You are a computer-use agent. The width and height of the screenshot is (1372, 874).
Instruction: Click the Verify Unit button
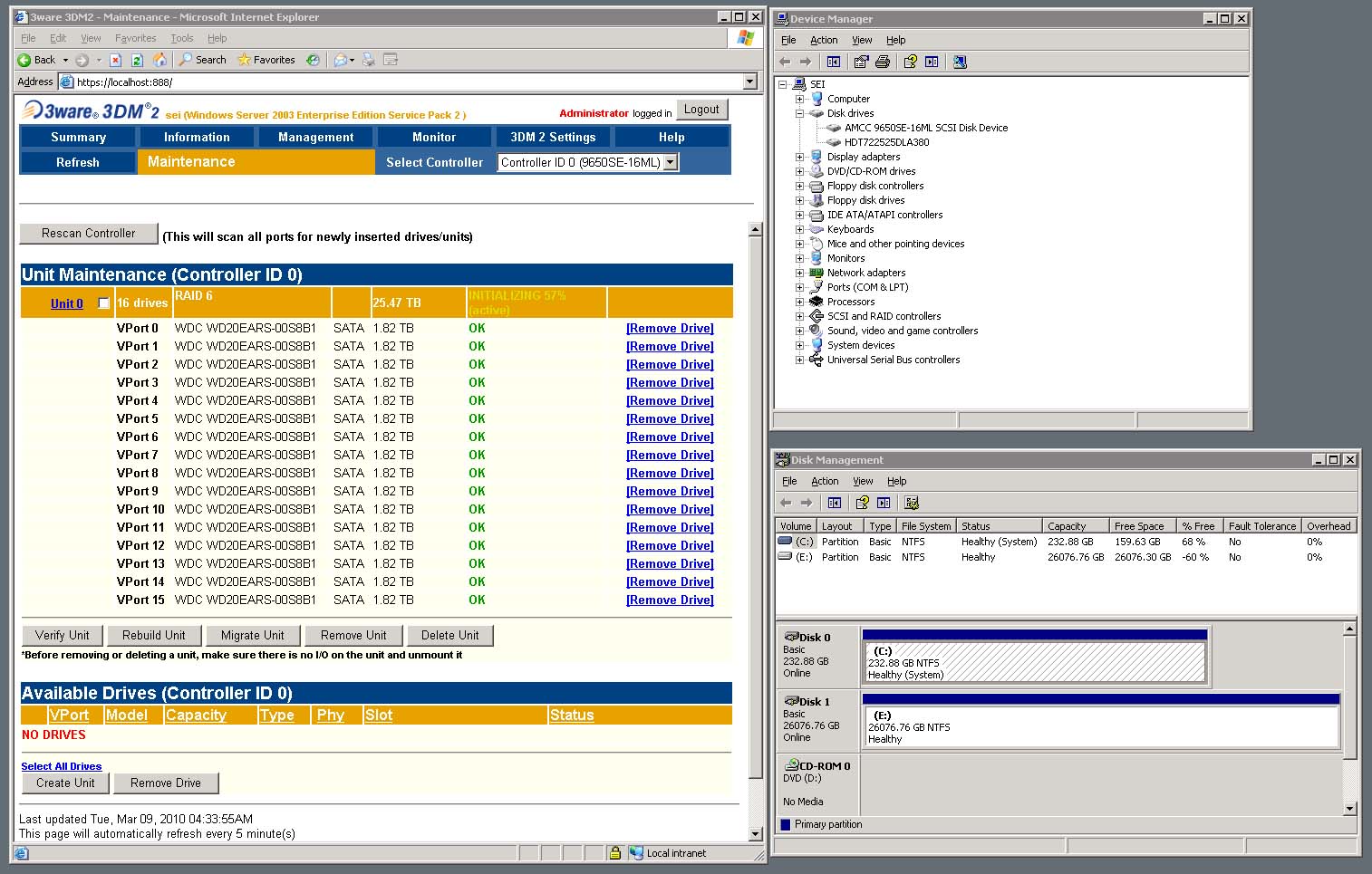tap(63, 636)
